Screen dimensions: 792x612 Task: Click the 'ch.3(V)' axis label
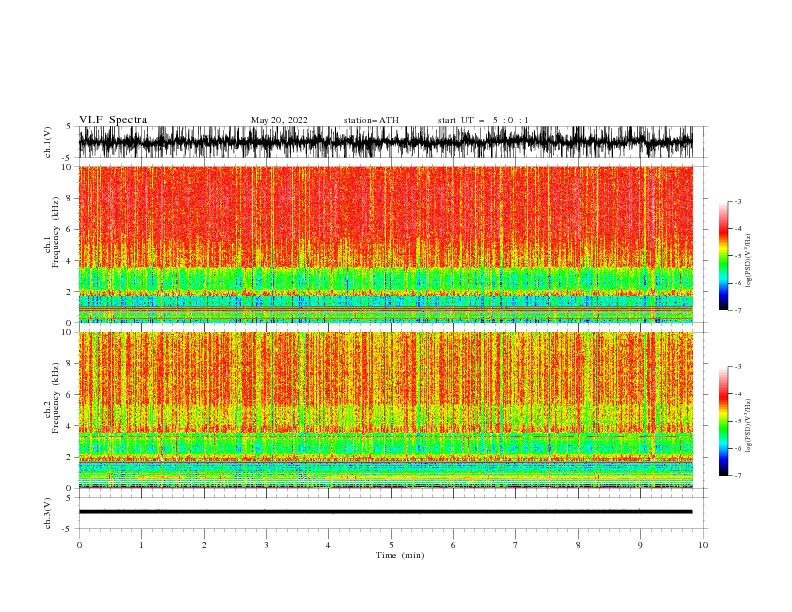(48, 513)
